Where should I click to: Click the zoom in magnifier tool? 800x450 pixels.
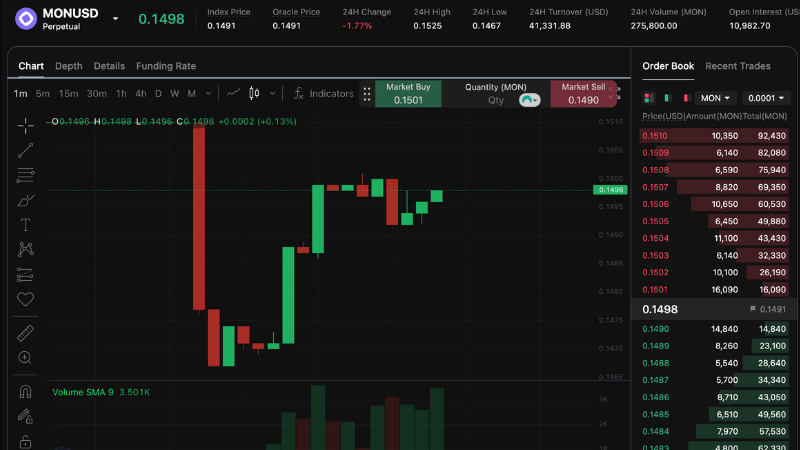(25, 357)
